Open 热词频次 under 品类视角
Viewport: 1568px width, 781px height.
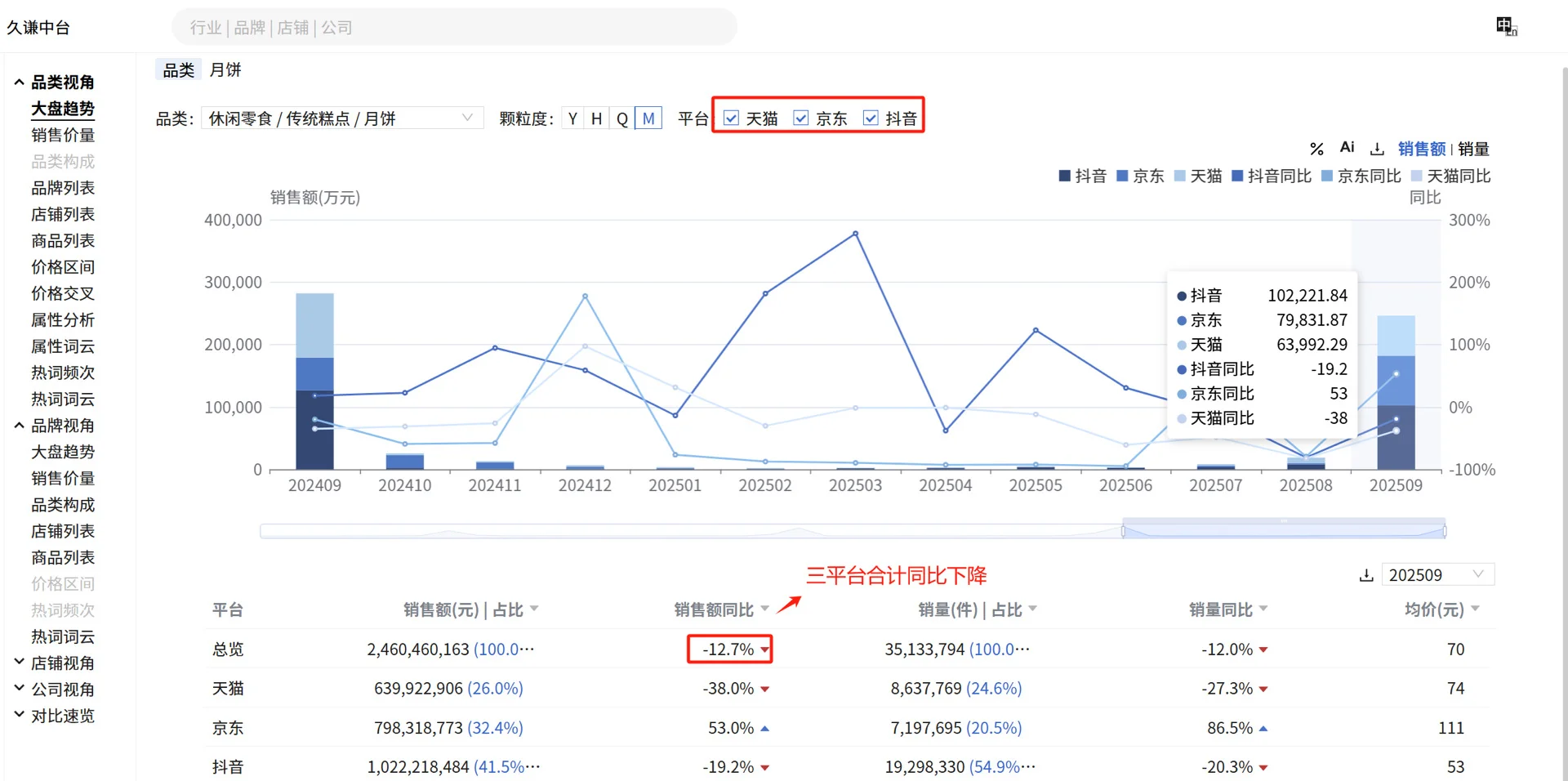[x=63, y=373]
